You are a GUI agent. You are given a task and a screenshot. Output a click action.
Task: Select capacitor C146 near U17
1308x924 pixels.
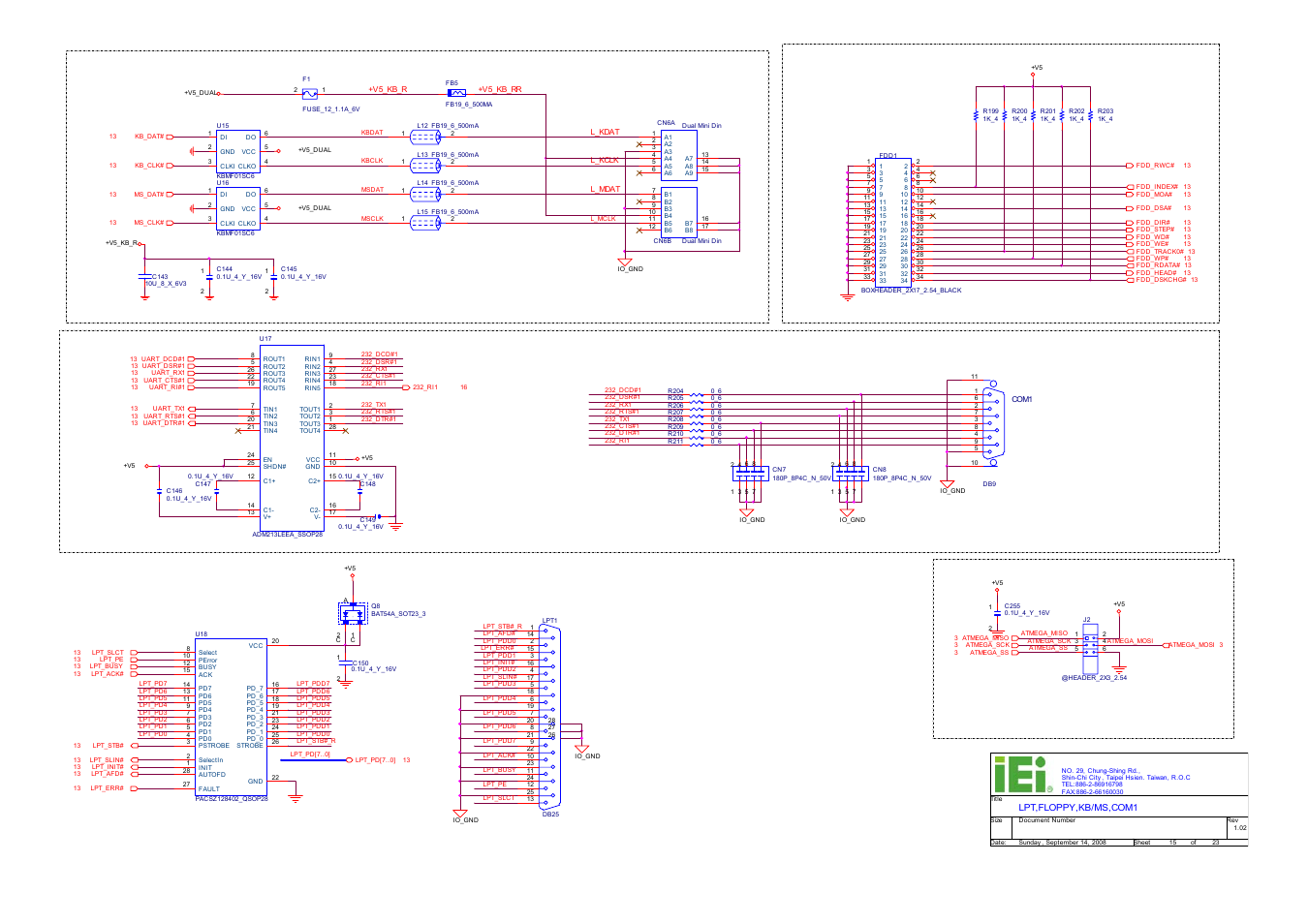(x=159, y=492)
